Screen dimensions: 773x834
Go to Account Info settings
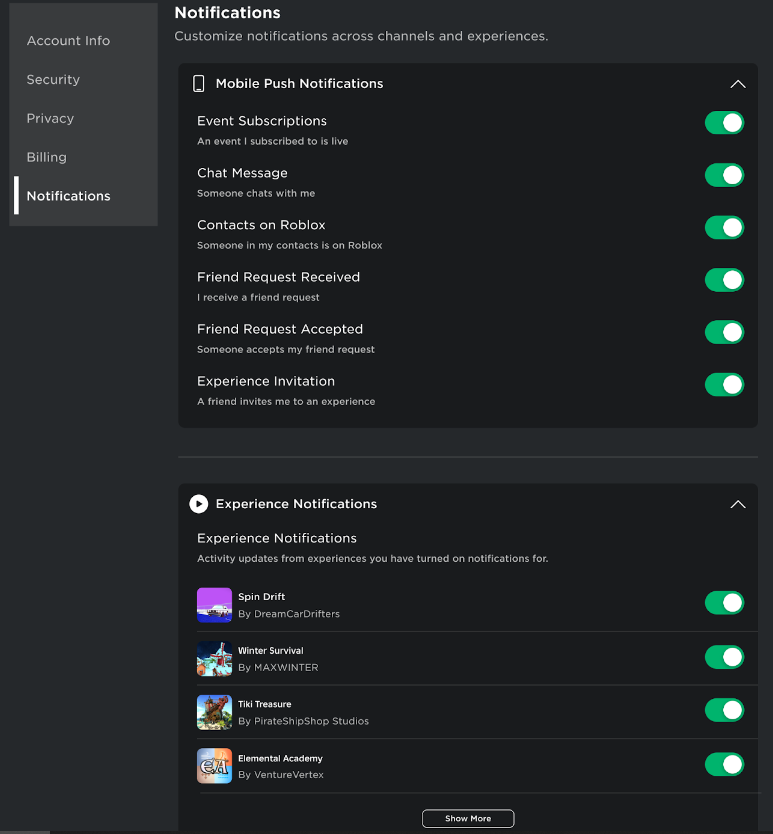(x=68, y=40)
